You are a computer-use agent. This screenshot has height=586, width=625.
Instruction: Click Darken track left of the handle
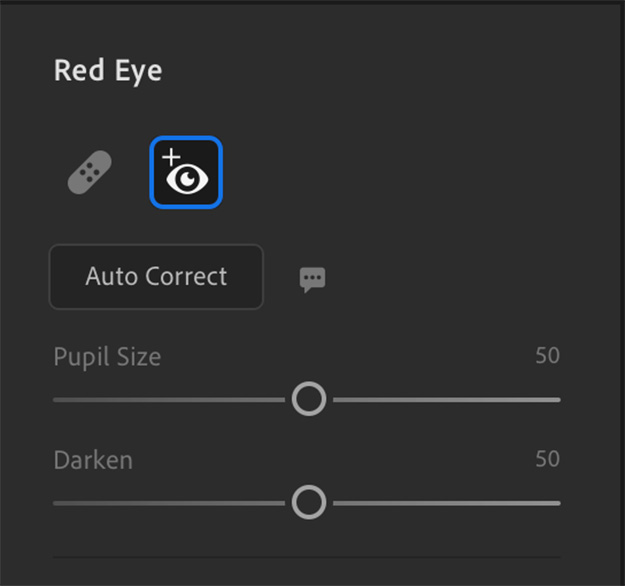(x=170, y=502)
